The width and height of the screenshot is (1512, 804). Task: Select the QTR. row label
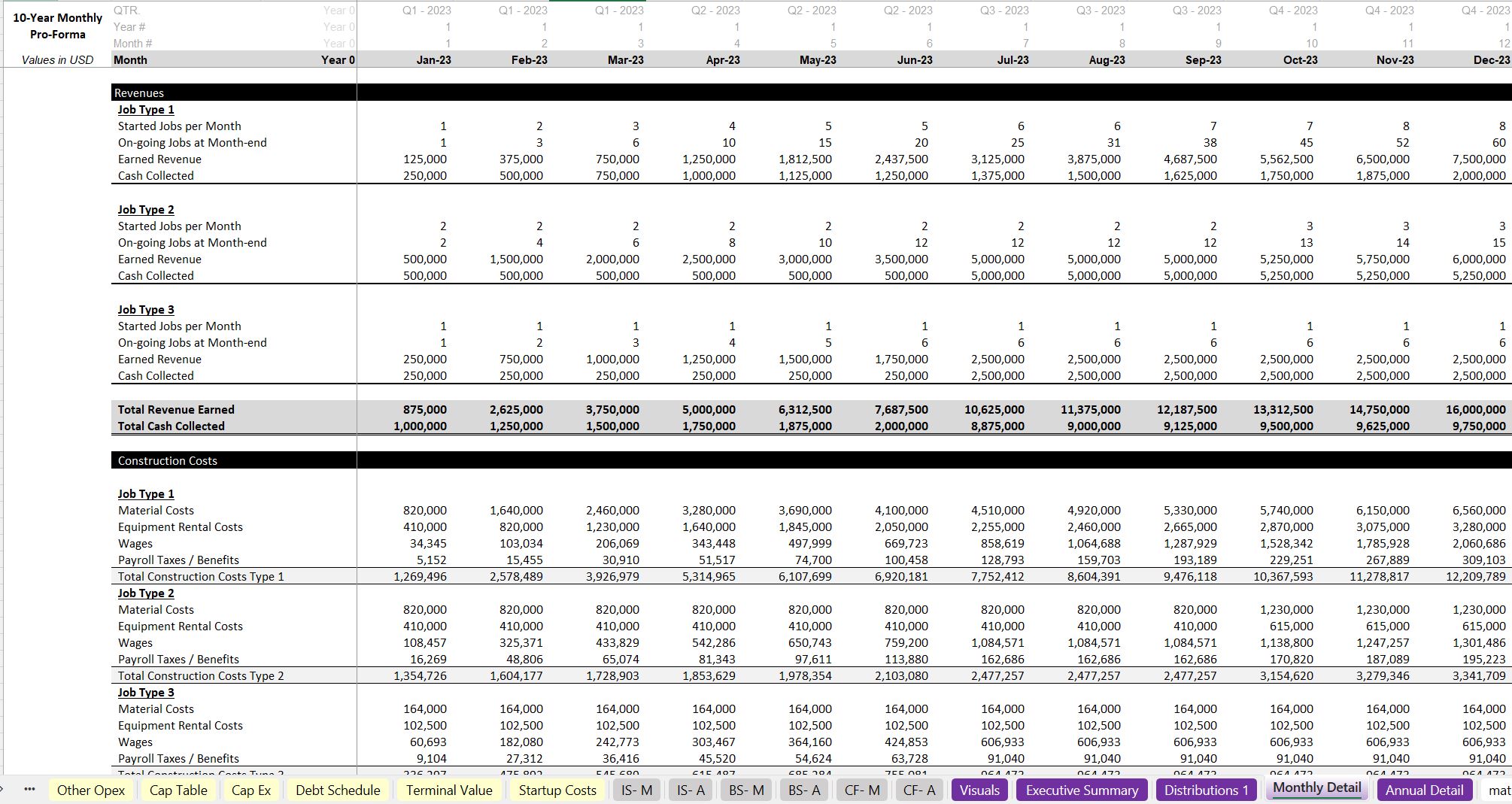tap(127, 10)
